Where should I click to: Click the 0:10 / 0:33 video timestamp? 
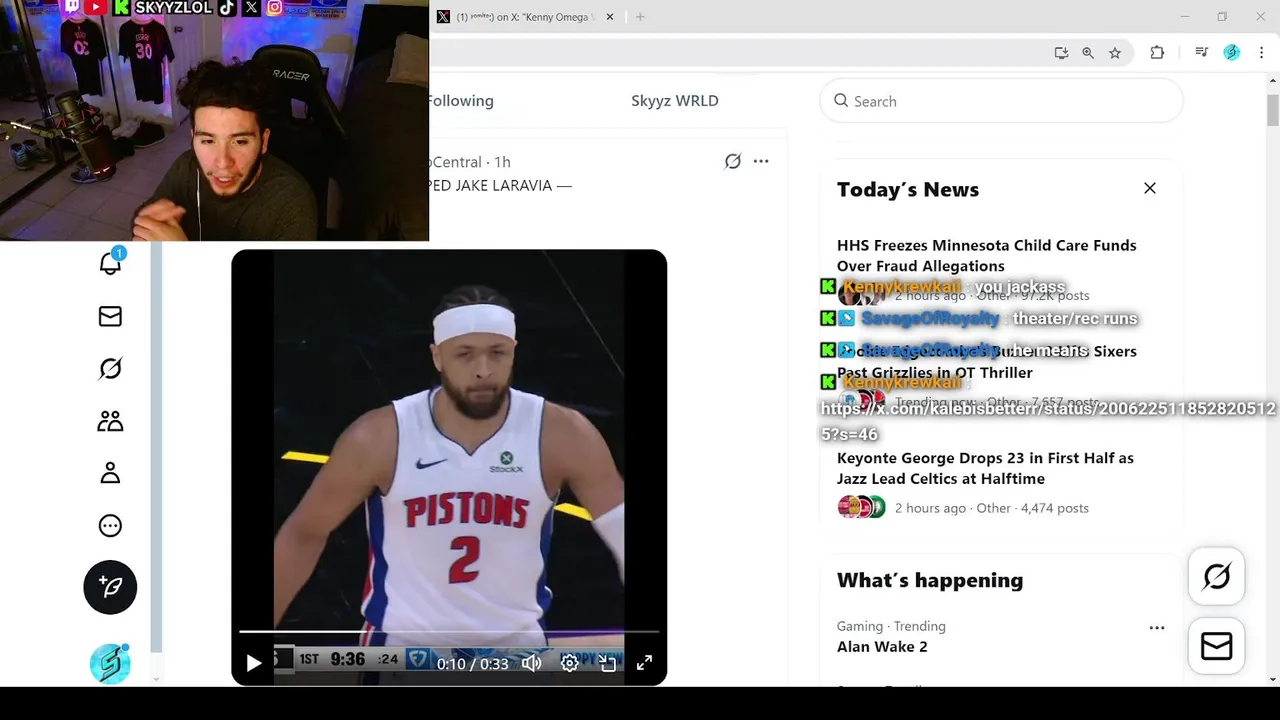[x=472, y=664]
